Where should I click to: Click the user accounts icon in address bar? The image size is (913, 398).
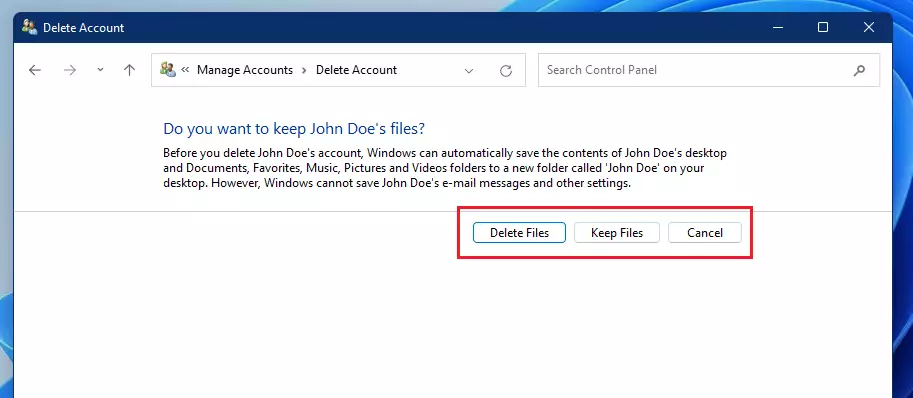click(x=168, y=70)
